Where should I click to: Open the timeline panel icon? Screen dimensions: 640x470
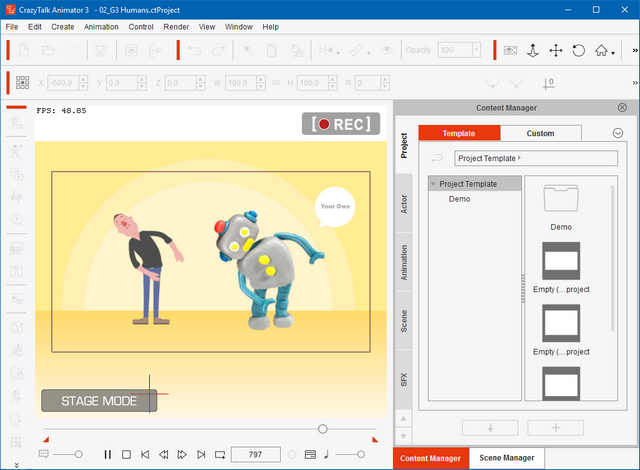(x=310, y=455)
